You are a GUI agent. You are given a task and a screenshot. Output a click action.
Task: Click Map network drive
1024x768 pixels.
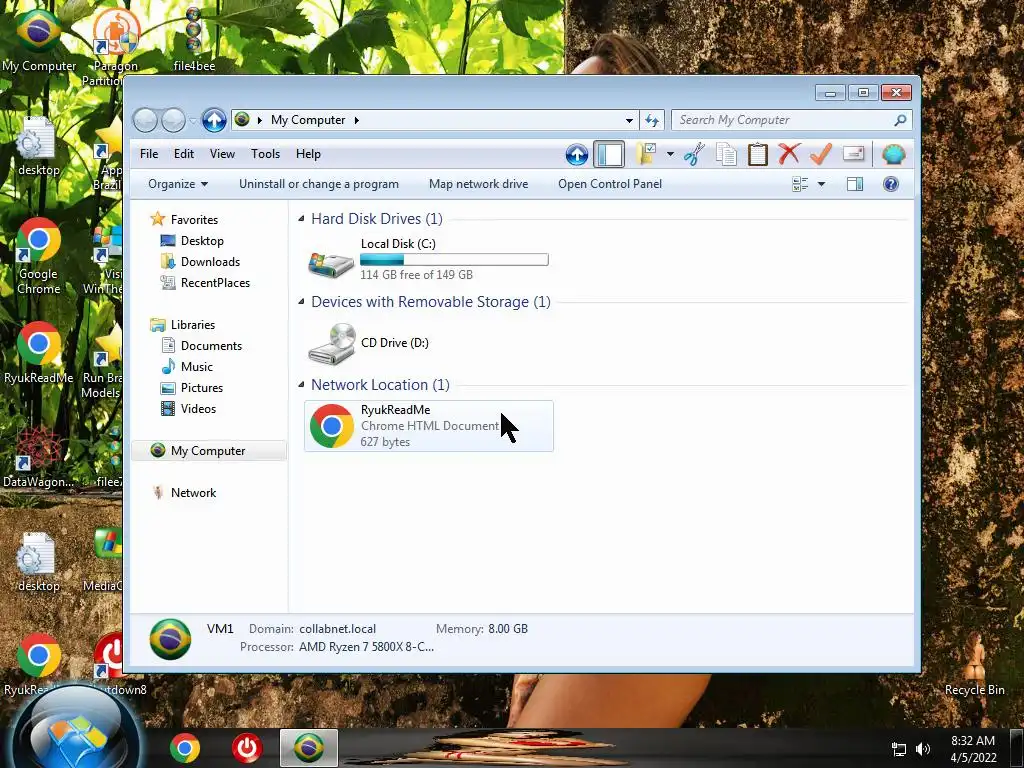tap(478, 184)
